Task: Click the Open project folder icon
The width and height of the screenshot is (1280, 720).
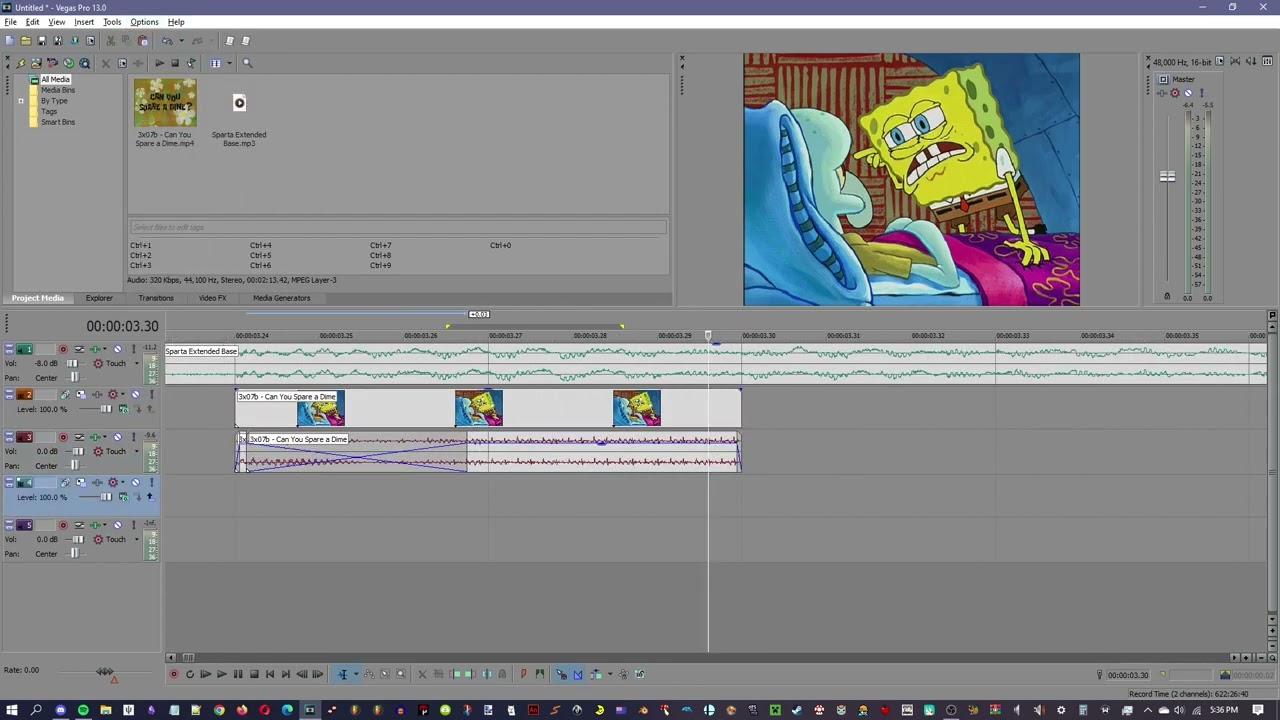Action: point(26,41)
